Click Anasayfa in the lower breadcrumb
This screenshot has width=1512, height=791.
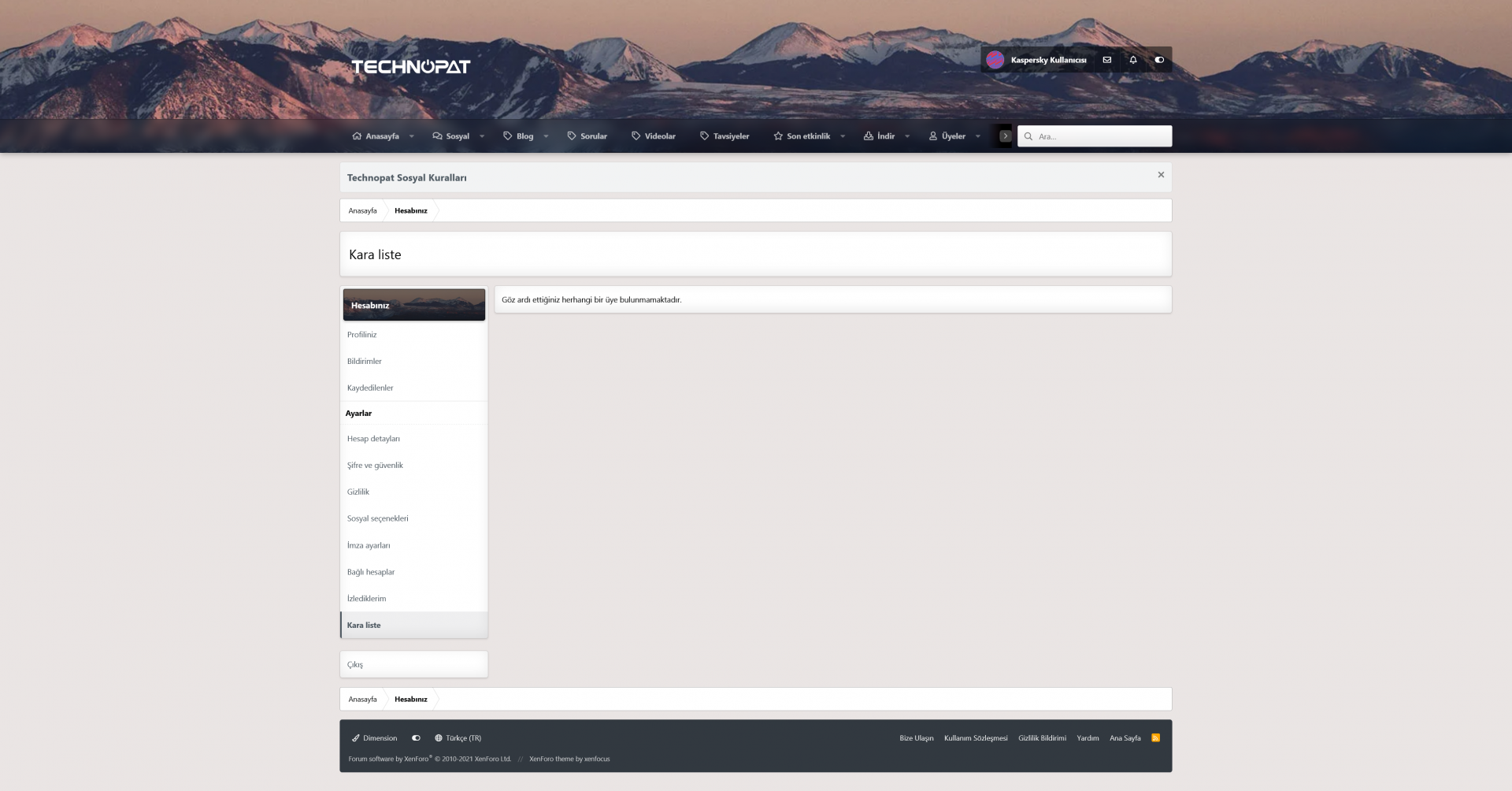(363, 700)
